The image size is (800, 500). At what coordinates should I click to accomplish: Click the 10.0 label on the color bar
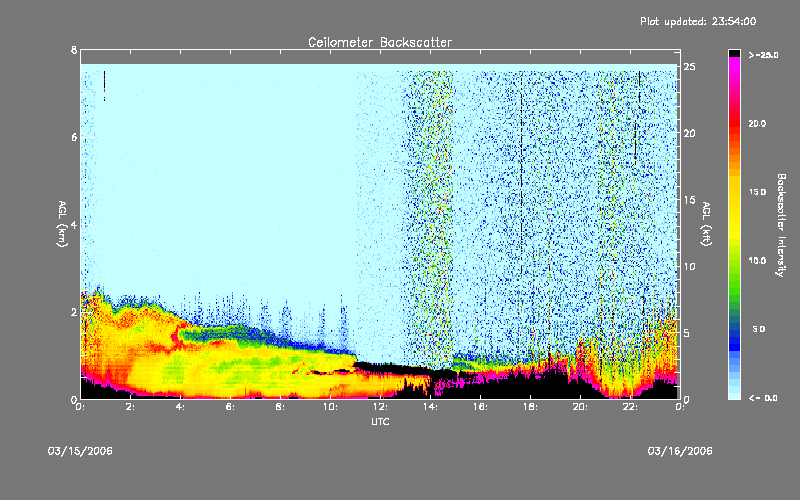757,260
